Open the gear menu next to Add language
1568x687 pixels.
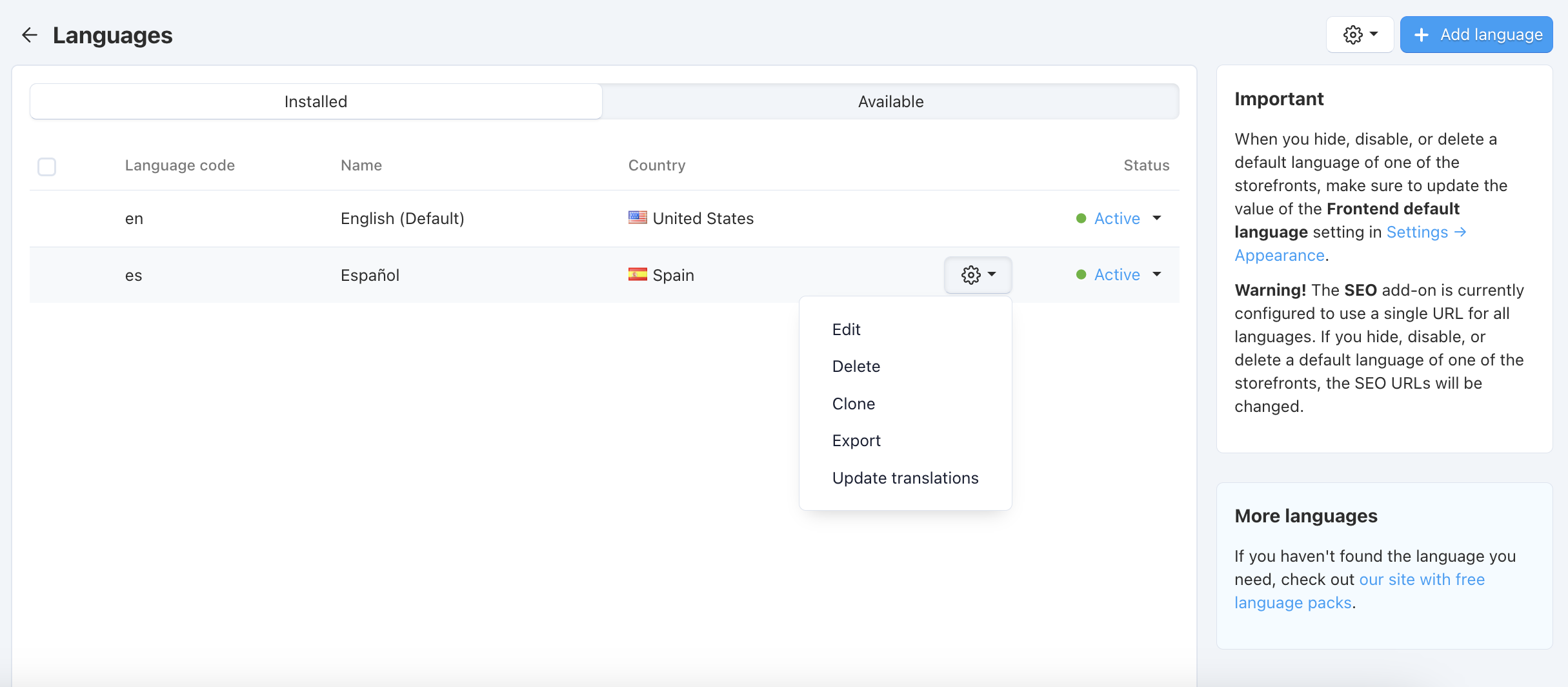(x=1360, y=35)
